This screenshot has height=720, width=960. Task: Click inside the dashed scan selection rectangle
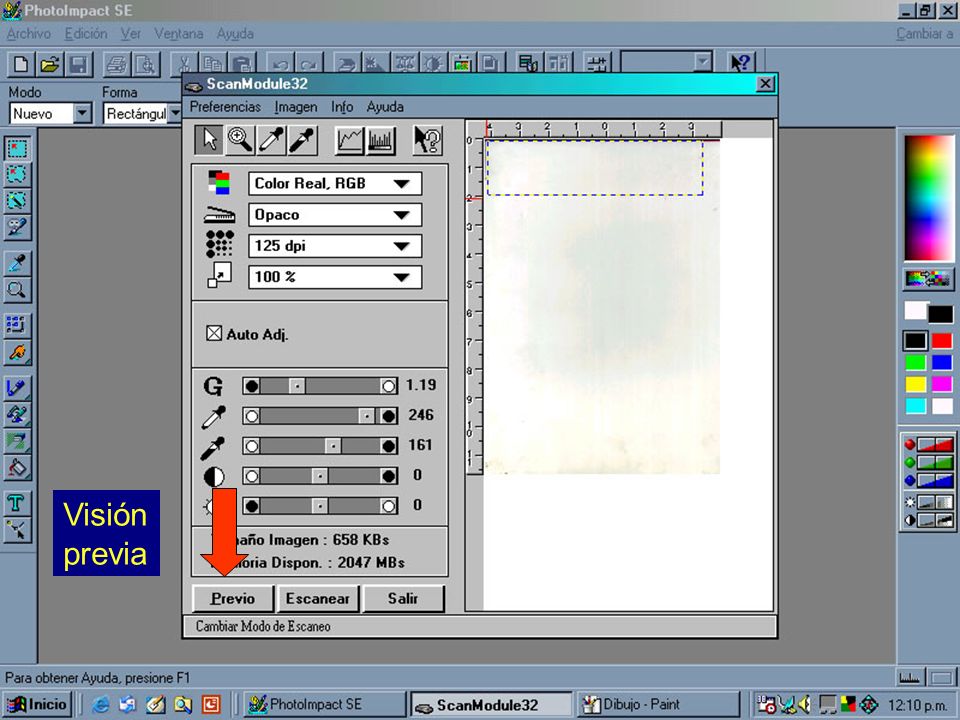[x=594, y=168]
